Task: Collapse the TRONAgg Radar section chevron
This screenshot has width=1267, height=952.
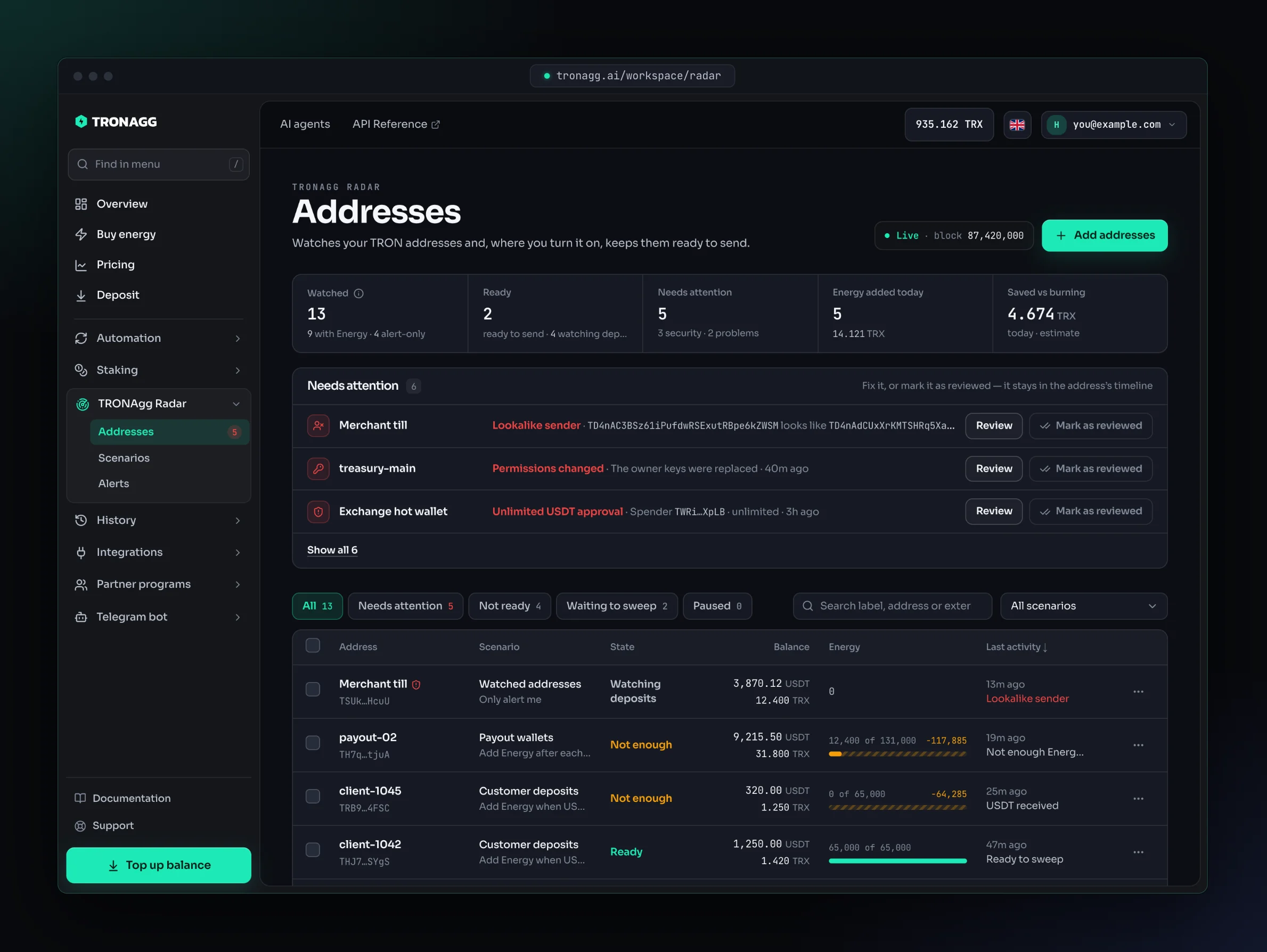Action: coord(236,404)
